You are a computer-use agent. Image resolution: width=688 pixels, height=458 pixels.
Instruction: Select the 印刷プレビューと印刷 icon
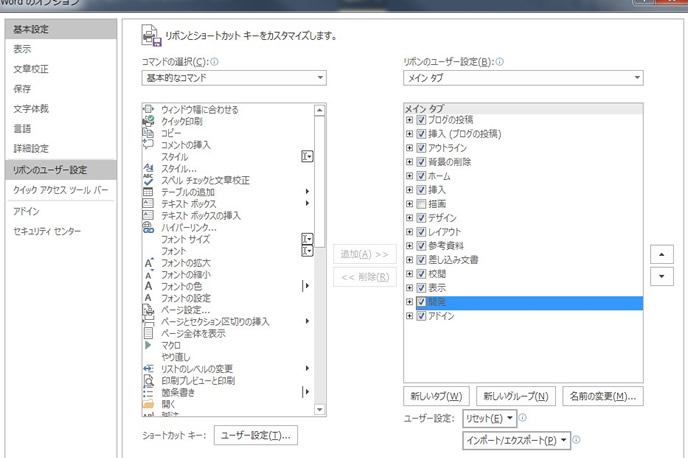click(148, 381)
